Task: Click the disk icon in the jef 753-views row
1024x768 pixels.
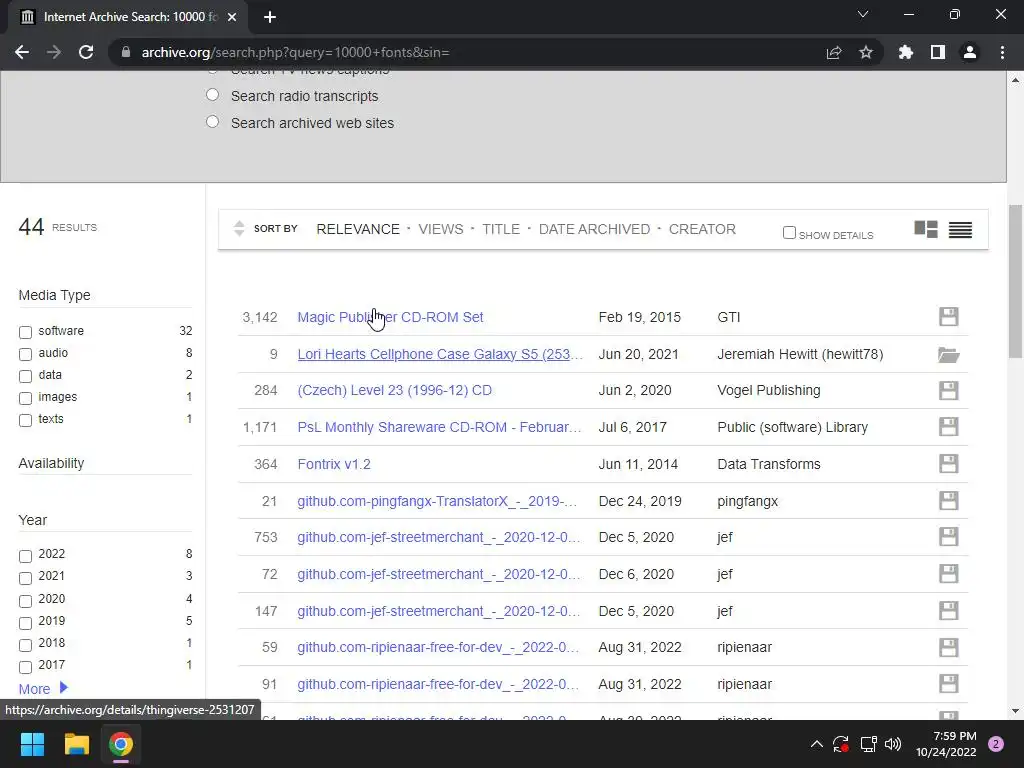Action: [x=948, y=537]
